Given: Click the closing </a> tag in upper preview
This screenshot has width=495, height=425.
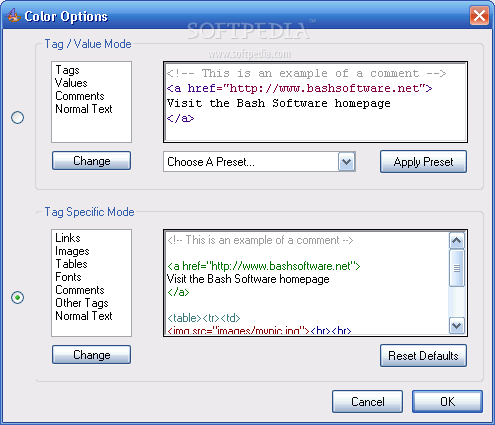Looking at the screenshot, I should [180, 118].
